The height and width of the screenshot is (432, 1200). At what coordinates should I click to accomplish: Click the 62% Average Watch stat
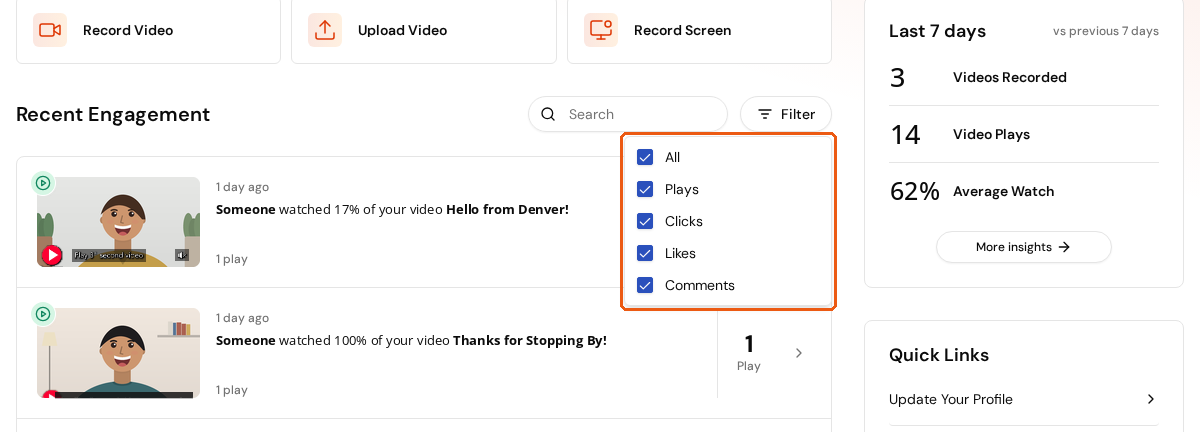[x=1024, y=191]
